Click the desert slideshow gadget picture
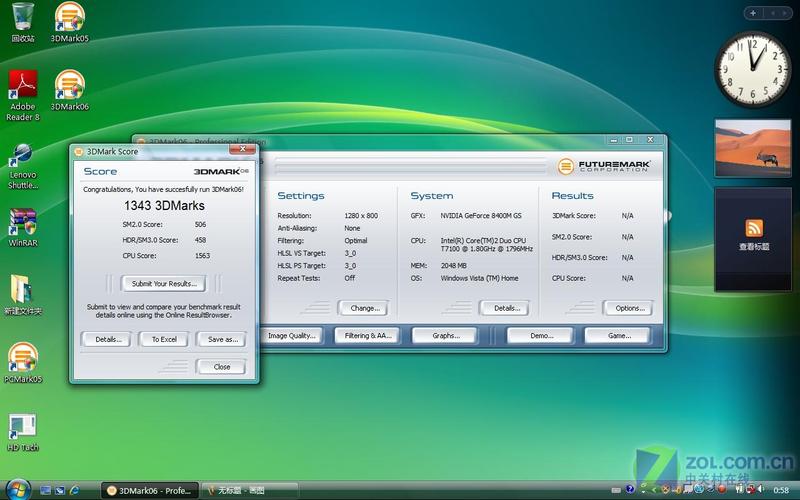This screenshot has height=500, width=800. click(x=753, y=148)
